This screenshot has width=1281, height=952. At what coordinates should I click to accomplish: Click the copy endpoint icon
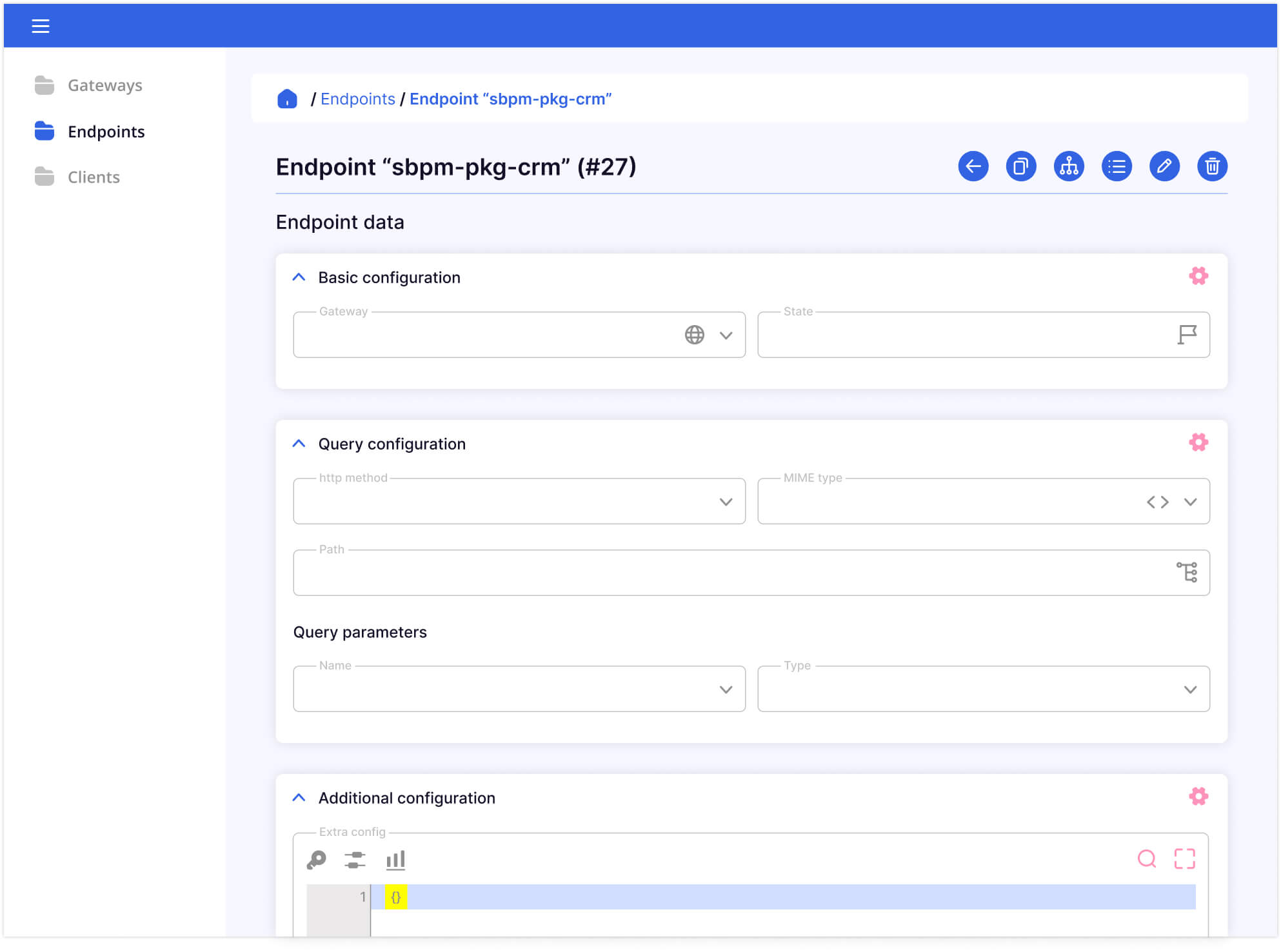1020,166
